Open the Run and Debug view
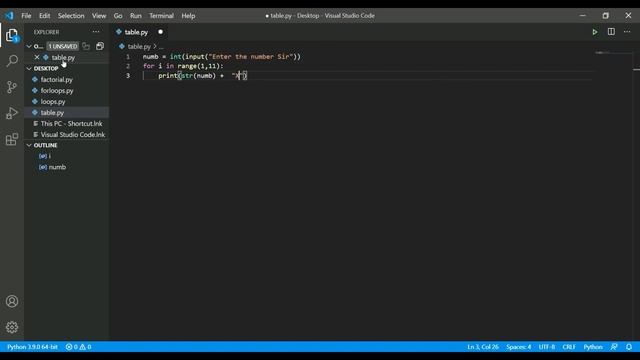 12,113
